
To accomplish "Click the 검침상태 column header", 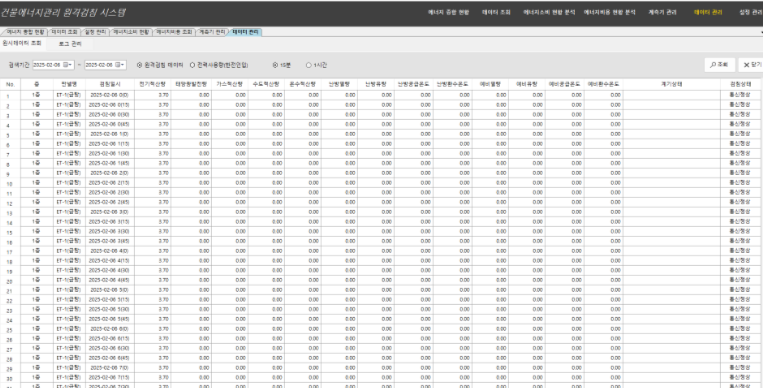I will [x=741, y=84].
